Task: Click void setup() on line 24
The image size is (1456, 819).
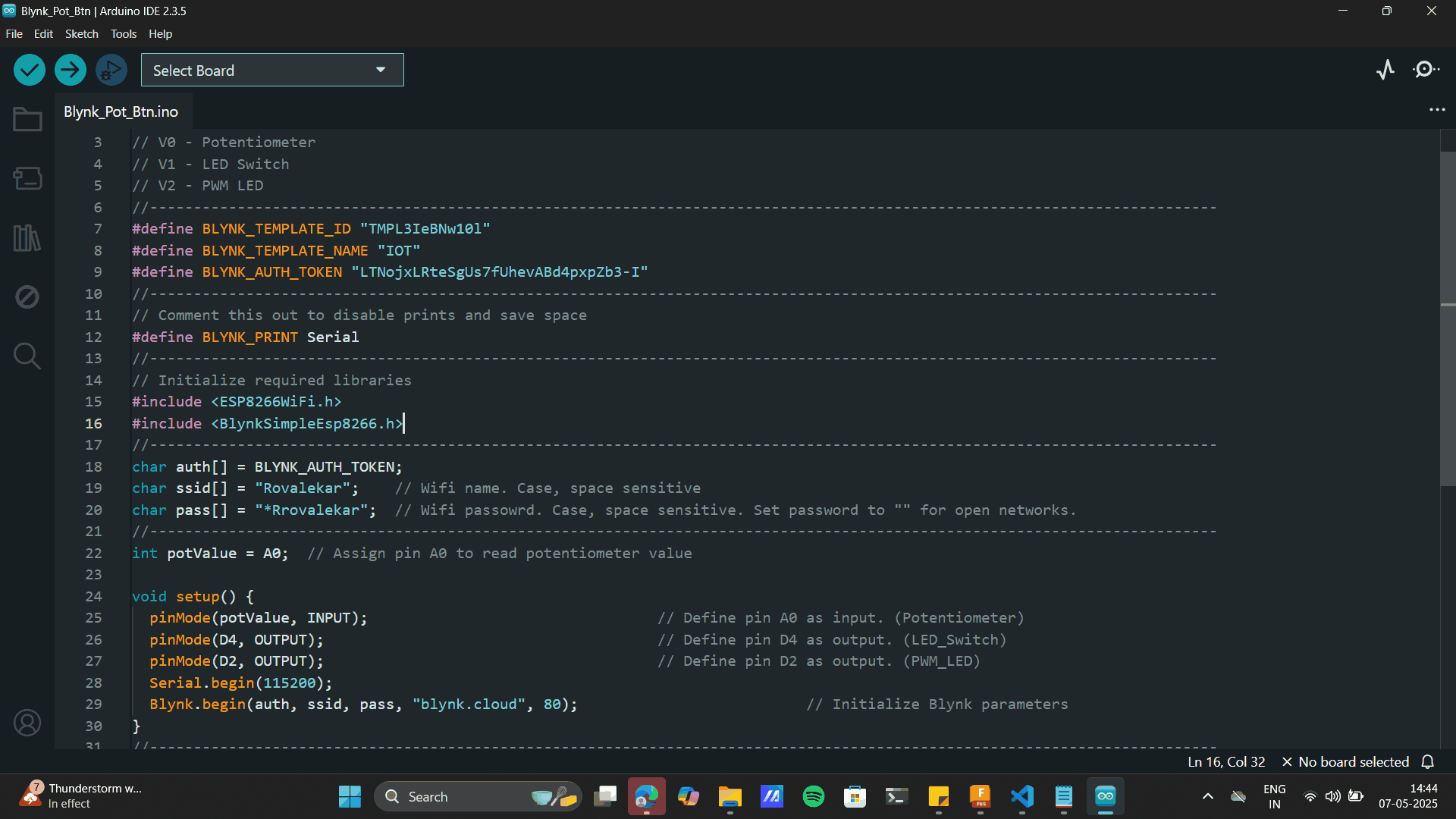Action: (193, 596)
